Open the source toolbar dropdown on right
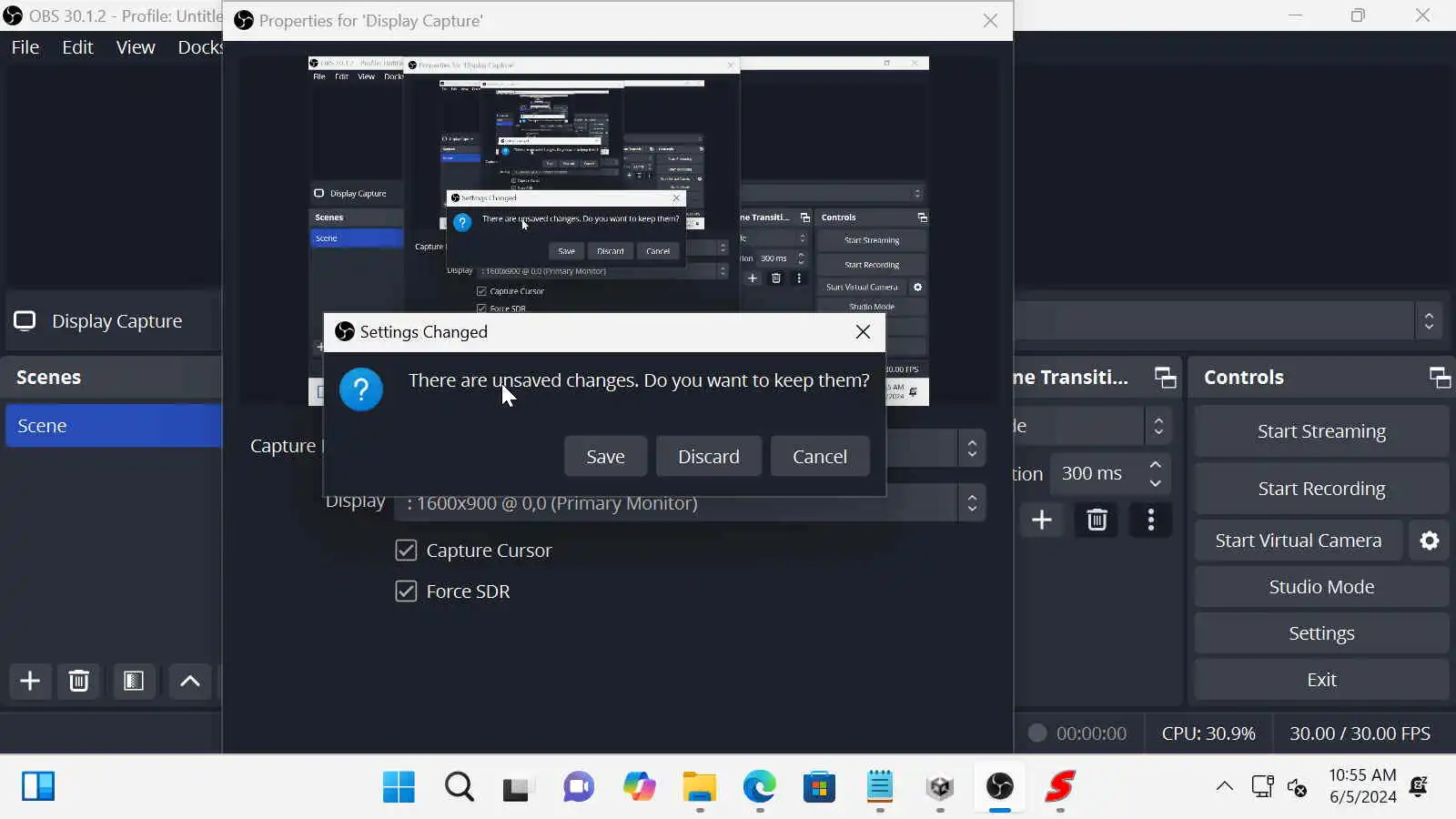The image size is (1456, 819). (x=1429, y=321)
